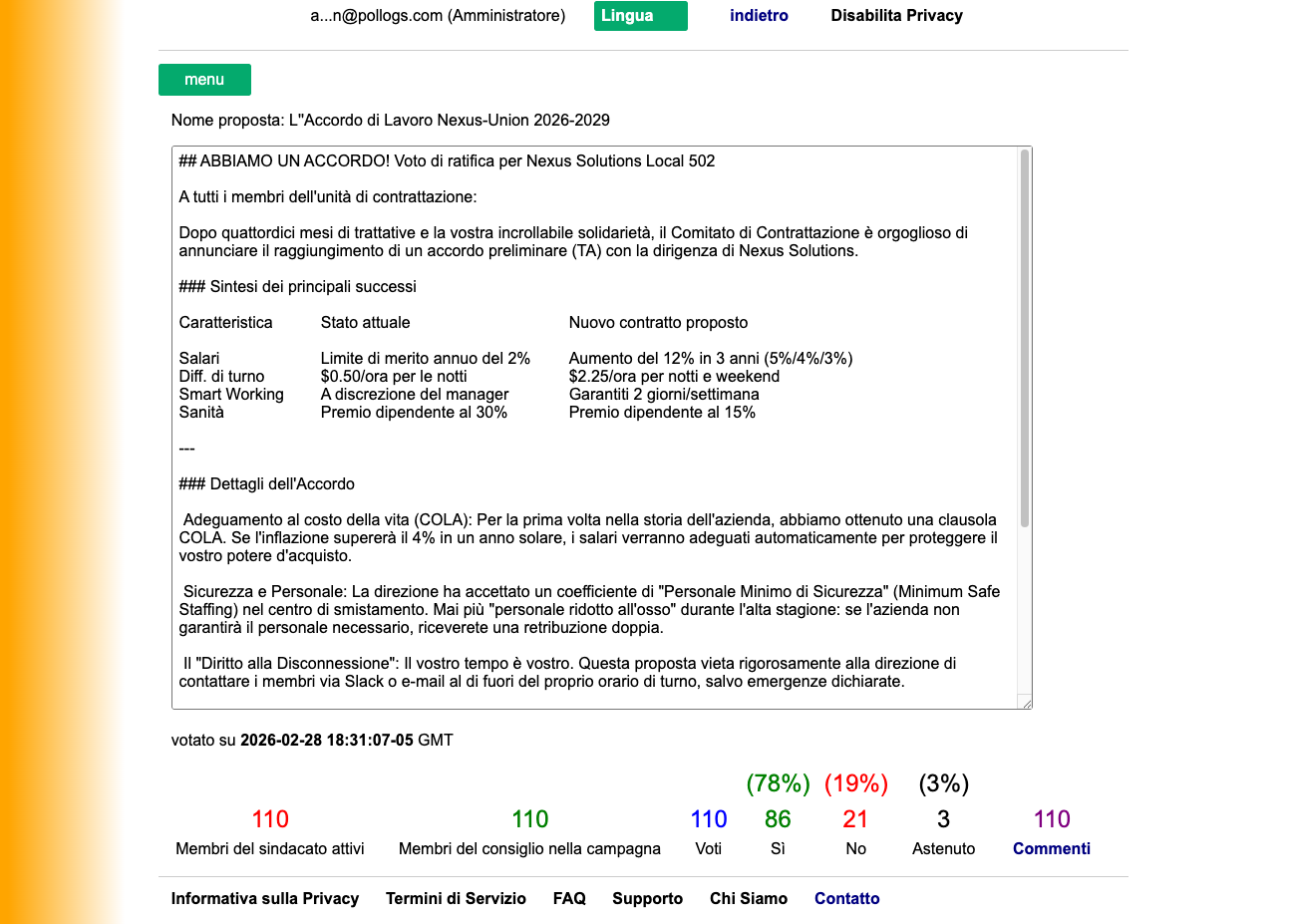Screen dimensions: 1289x924
Task: Open the menu panel
Action: 204,79
